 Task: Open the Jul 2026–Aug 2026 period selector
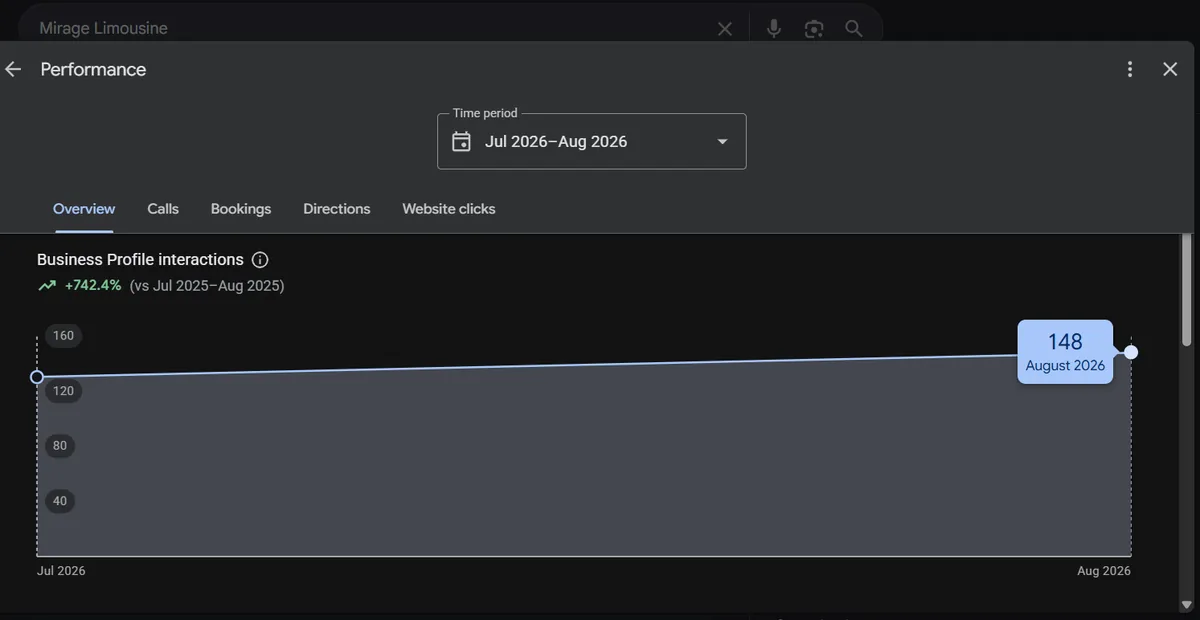click(x=592, y=141)
